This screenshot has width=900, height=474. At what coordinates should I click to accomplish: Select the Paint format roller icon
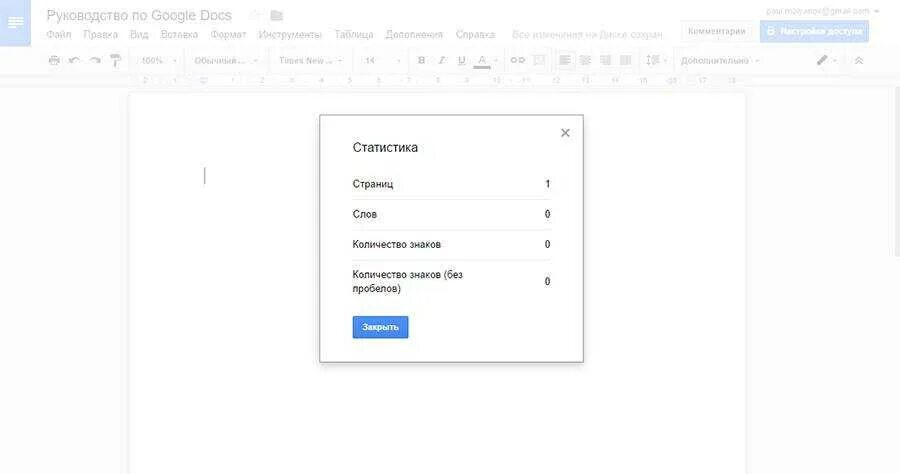[x=115, y=60]
